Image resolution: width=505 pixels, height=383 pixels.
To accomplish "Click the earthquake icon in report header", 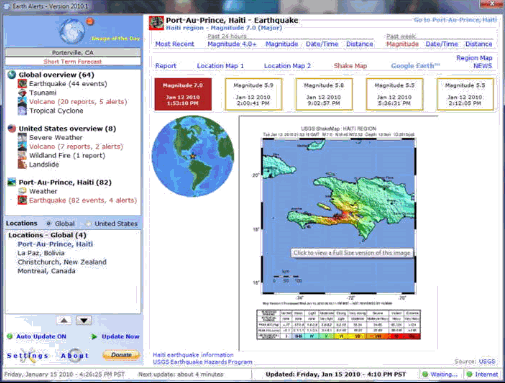I will [x=156, y=23].
